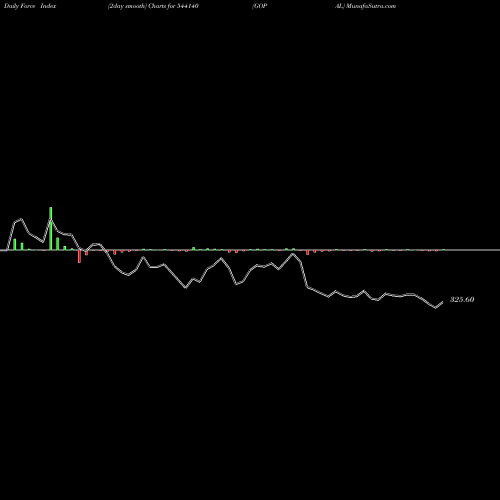
Task: Click the end point of the gray line
Action: [x=443, y=302]
